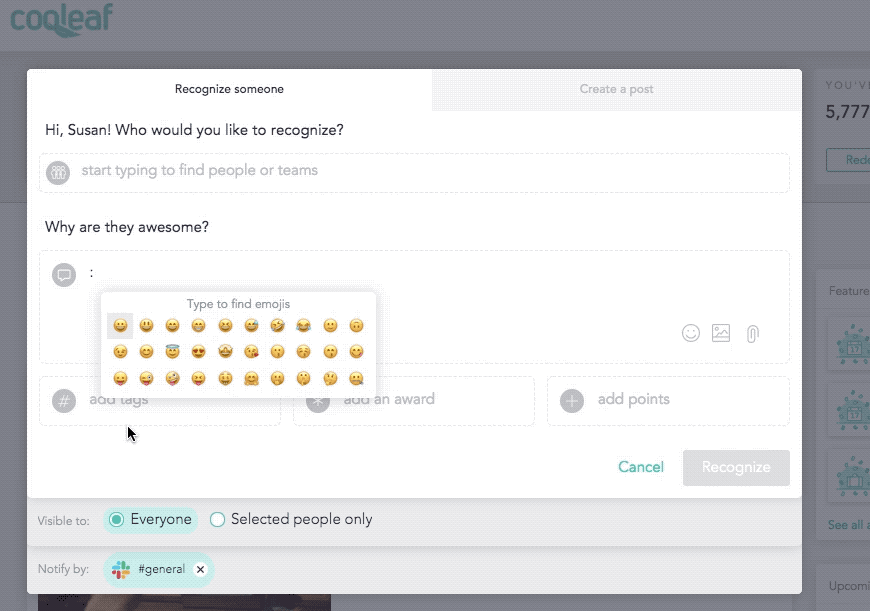This screenshot has height=611, width=870.
Task: Pick the zipper-mouth face emoji
Action: coord(356,378)
